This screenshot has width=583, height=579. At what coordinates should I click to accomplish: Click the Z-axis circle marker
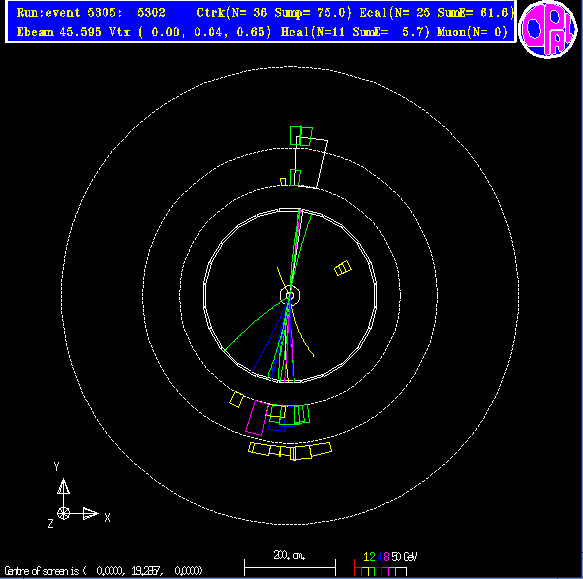[64, 514]
